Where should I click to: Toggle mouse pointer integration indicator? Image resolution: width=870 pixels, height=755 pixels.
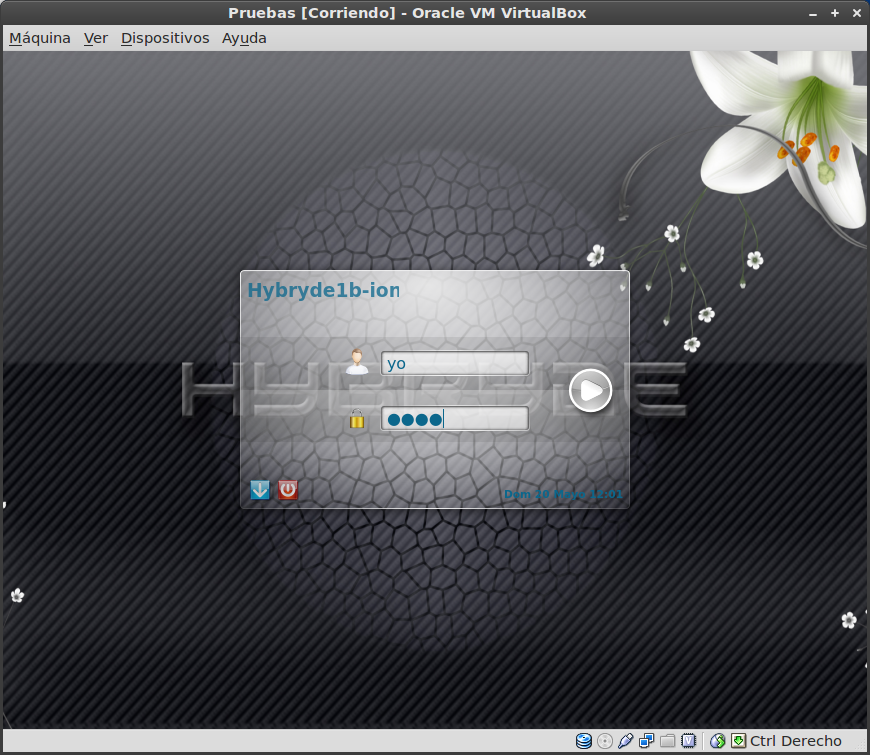718,740
